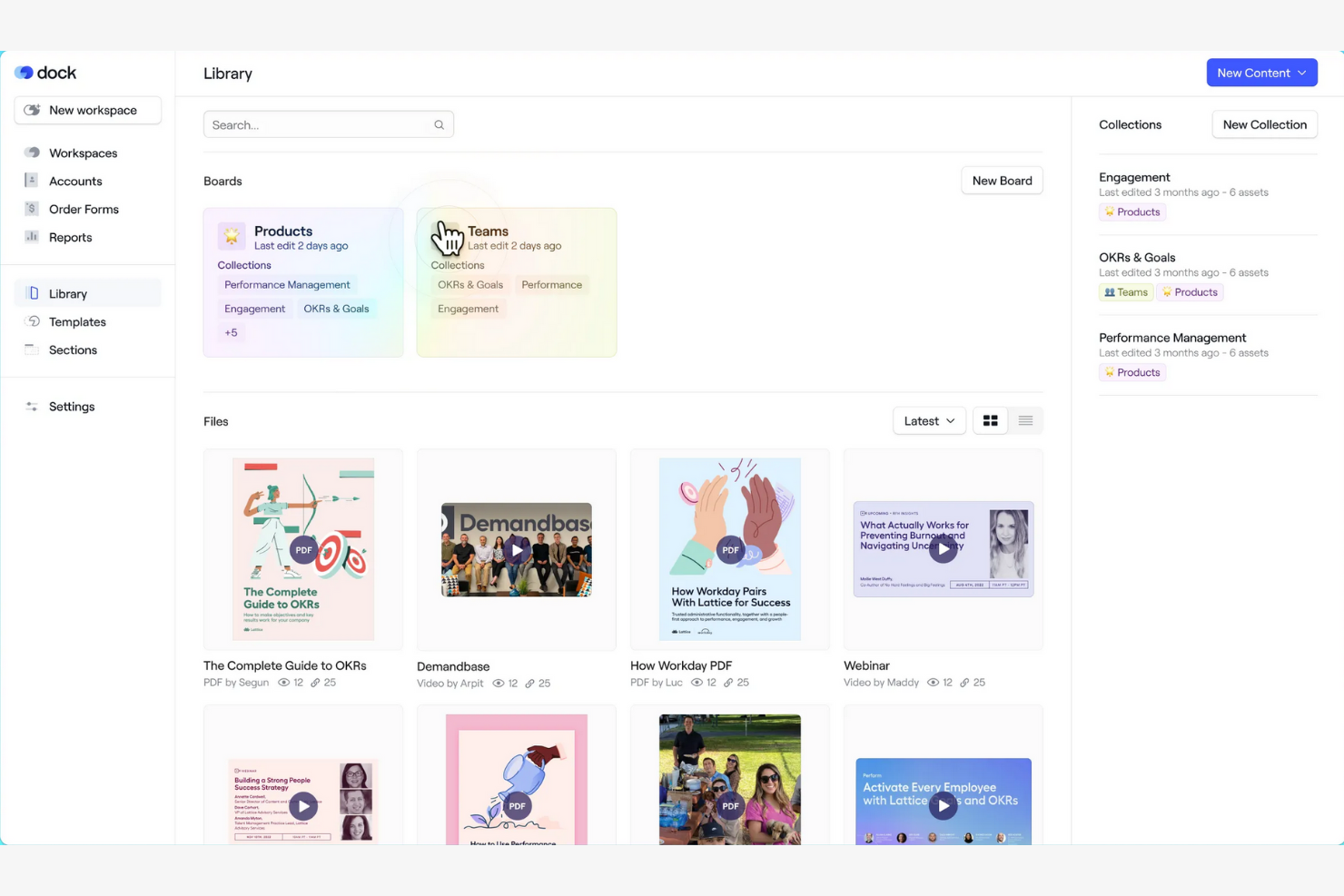Screen dimensions: 1344x896
Task: Open Settings via the sliders icon
Action: pos(31,406)
